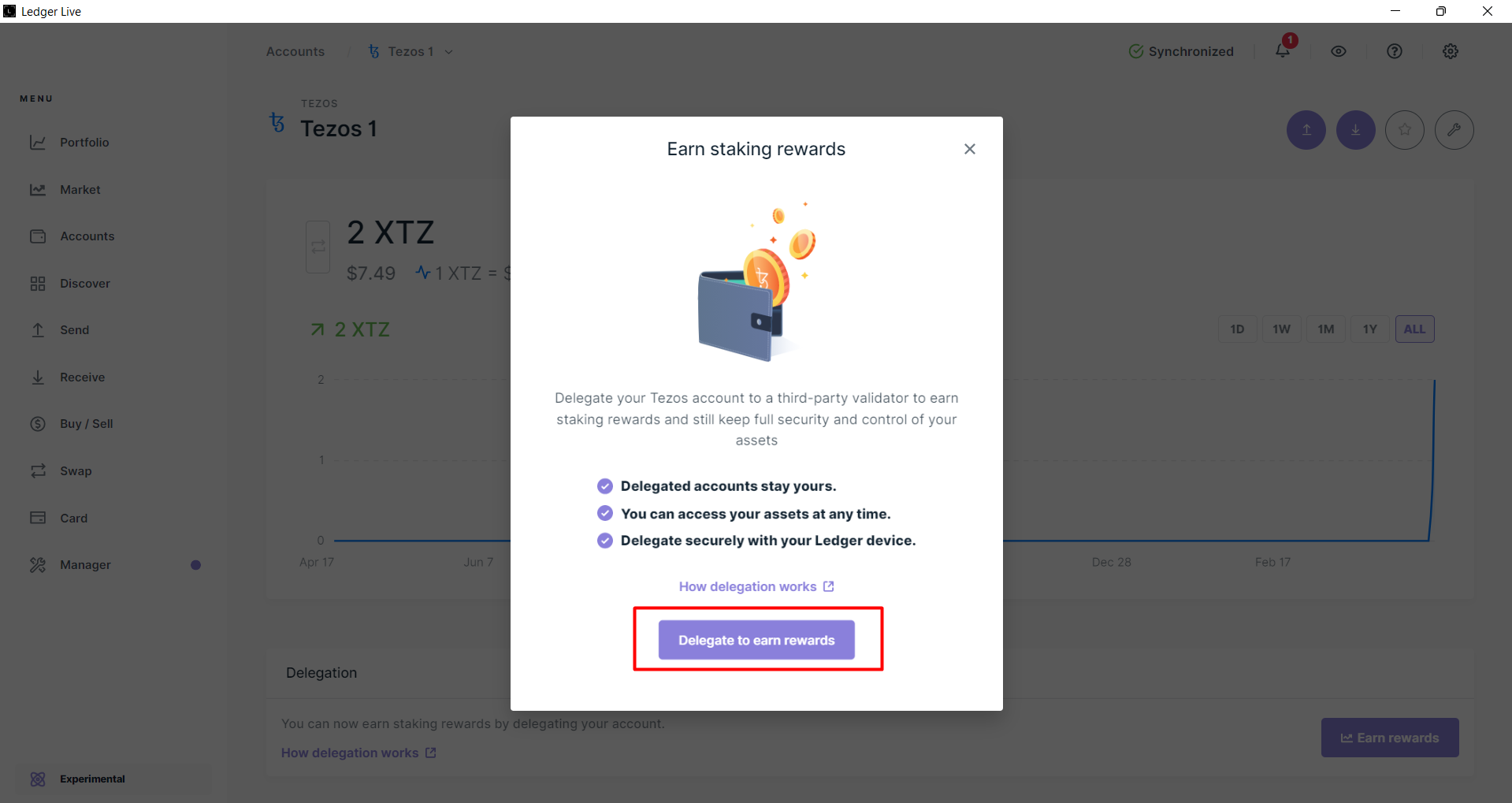Open the Manager from the sidebar
The height and width of the screenshot is (803, 1512).
(38, 564)
